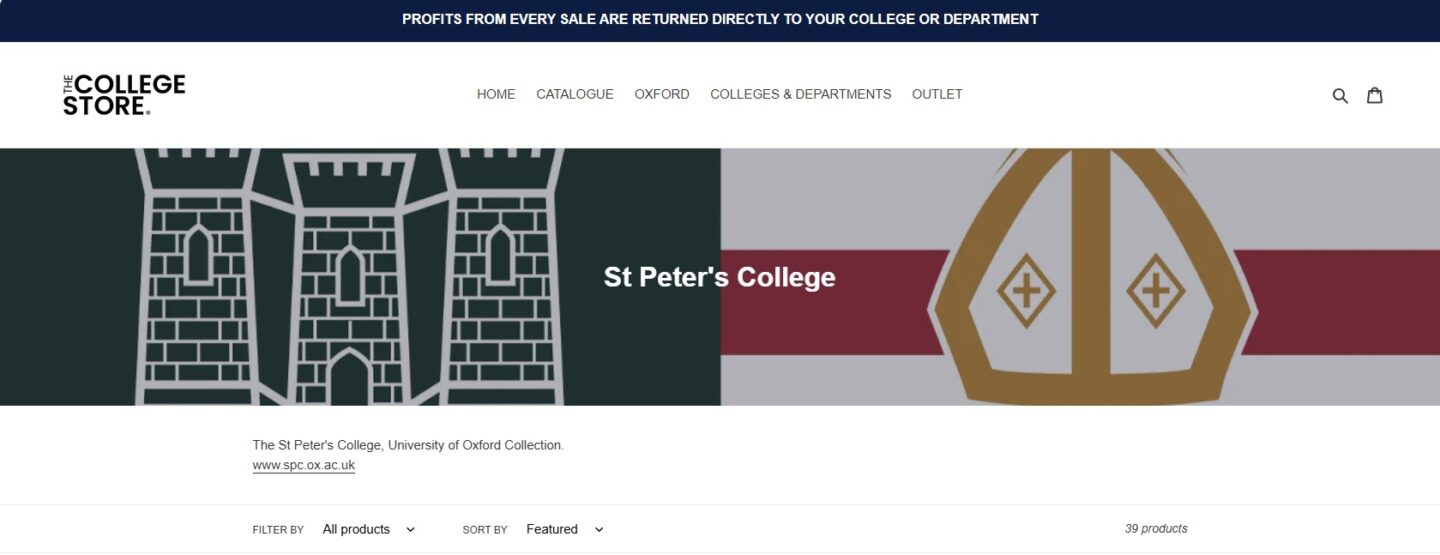Visit the OUTLET navigation item
This screenshot has width=1440, height=555.
pos(937,94)
